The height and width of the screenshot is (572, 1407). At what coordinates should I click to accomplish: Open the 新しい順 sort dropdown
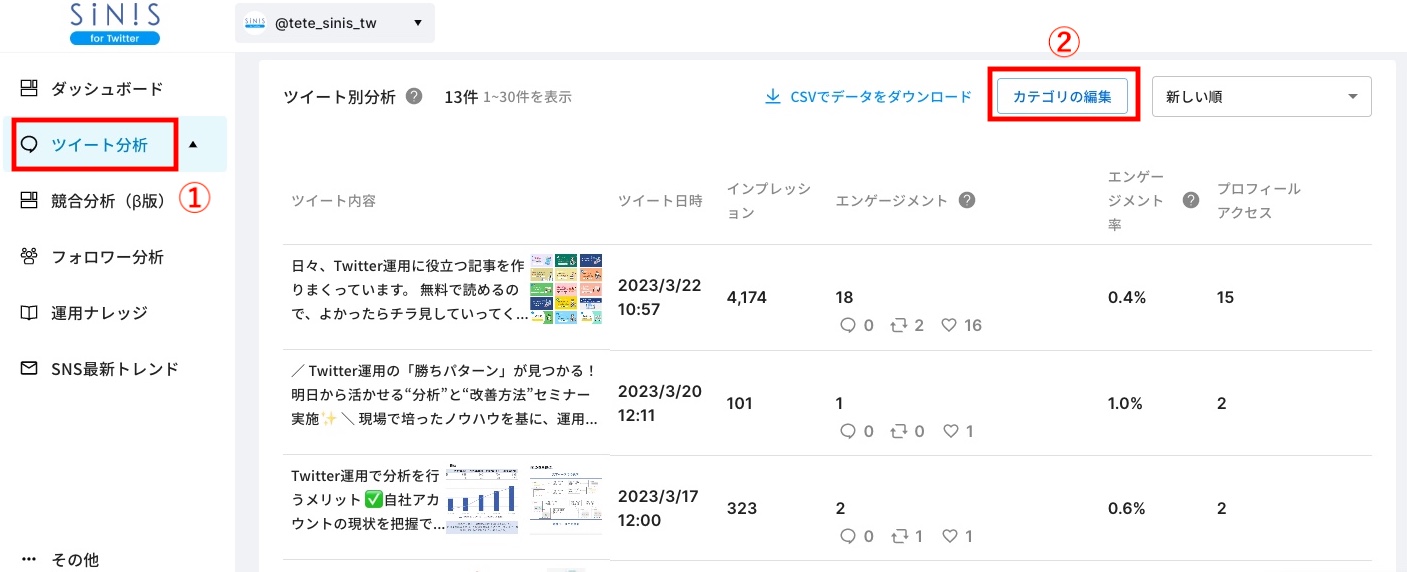[1262, 97]
